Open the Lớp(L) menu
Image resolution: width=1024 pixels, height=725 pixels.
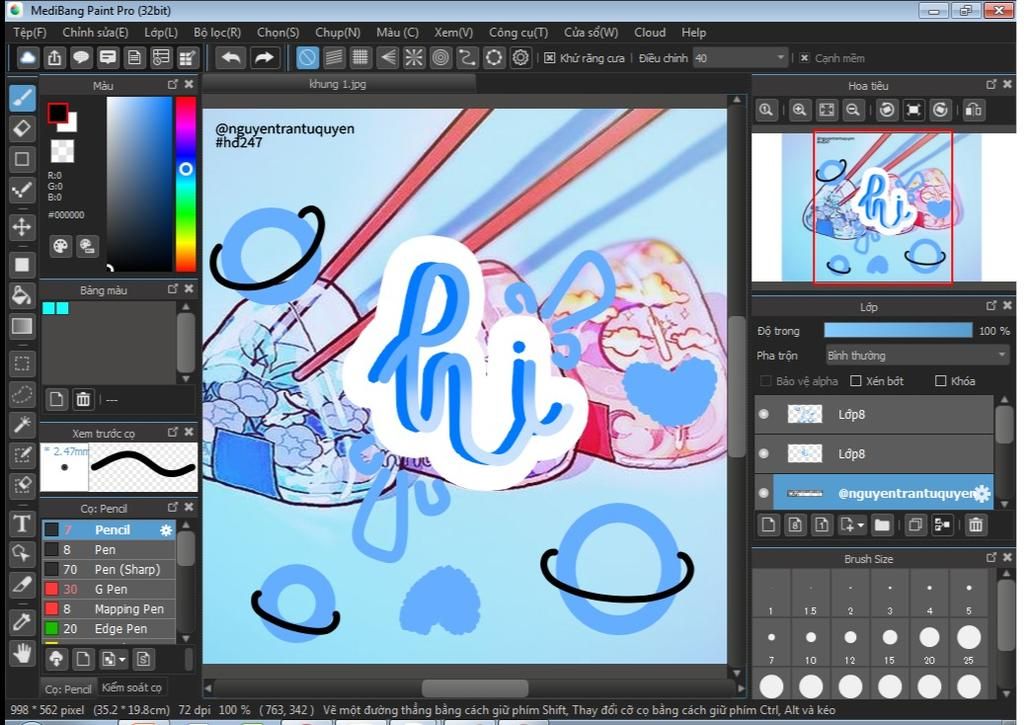[x=161, y=32]
